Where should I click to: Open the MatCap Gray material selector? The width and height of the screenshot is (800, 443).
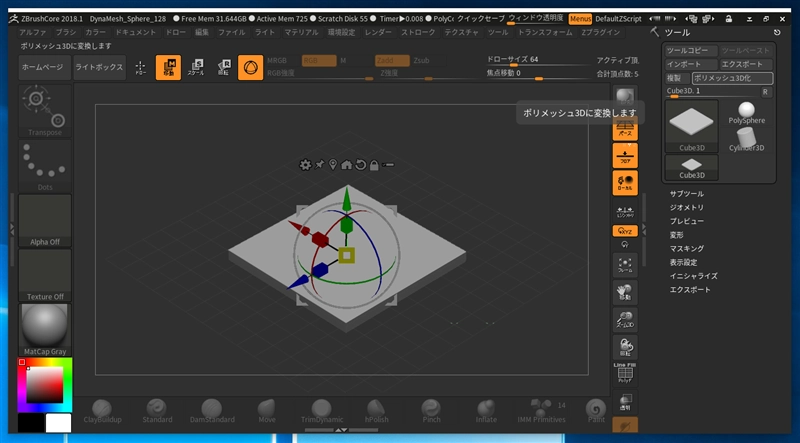(x=45, y=330)
